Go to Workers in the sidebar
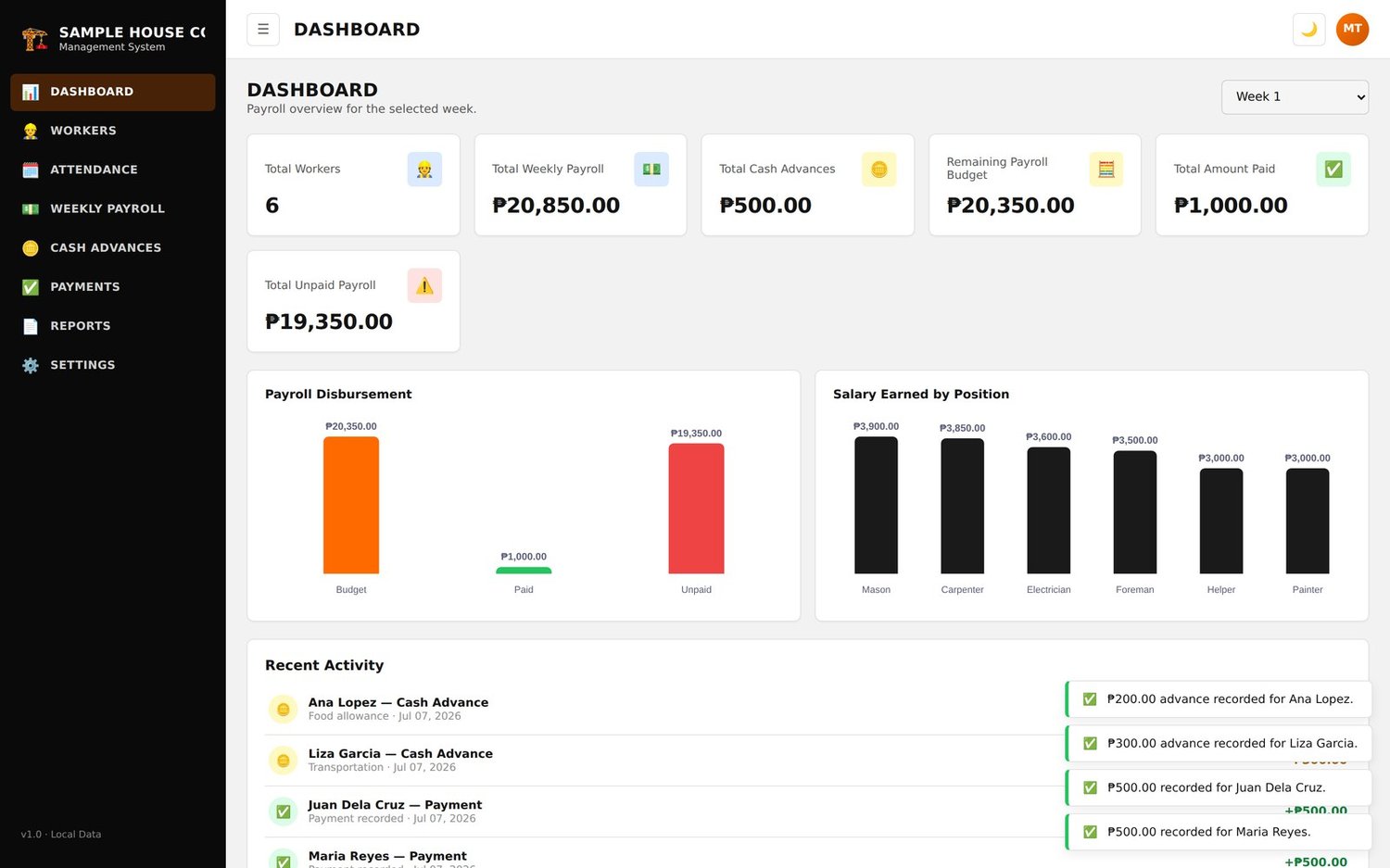The width and height of the screenshot is (1390, 868). click(113, 131)
